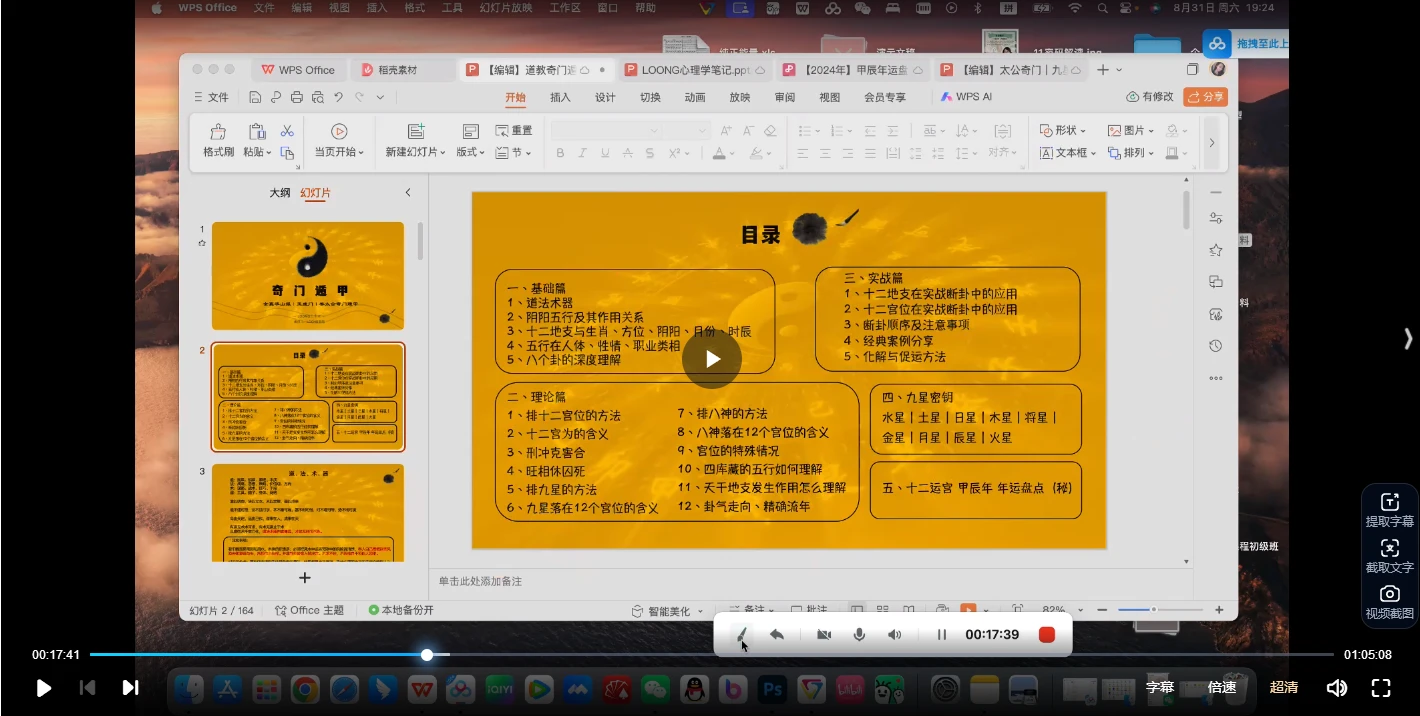Toggle italic formatting in ribbon
The height and width of the screenshot is (716, 1420).
point(583,153)
